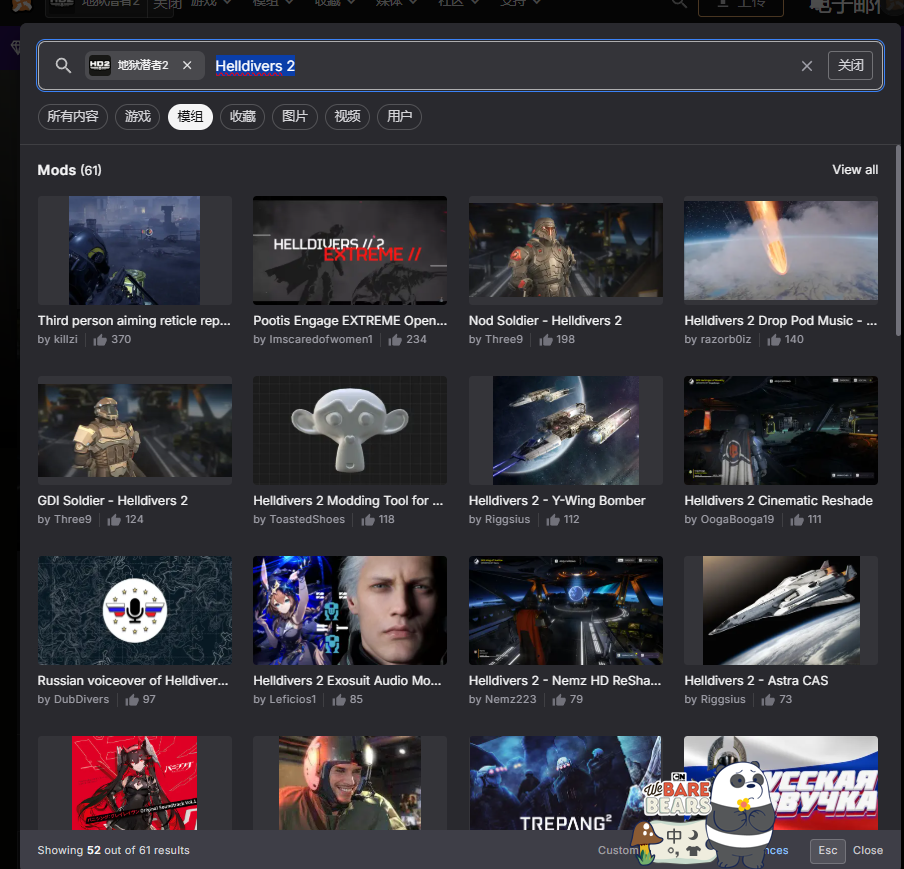Image resolution: width=904 pixels, height=869 pixels.
Task: Clear the search text with the X icon
Action: [x=807, y=66]
